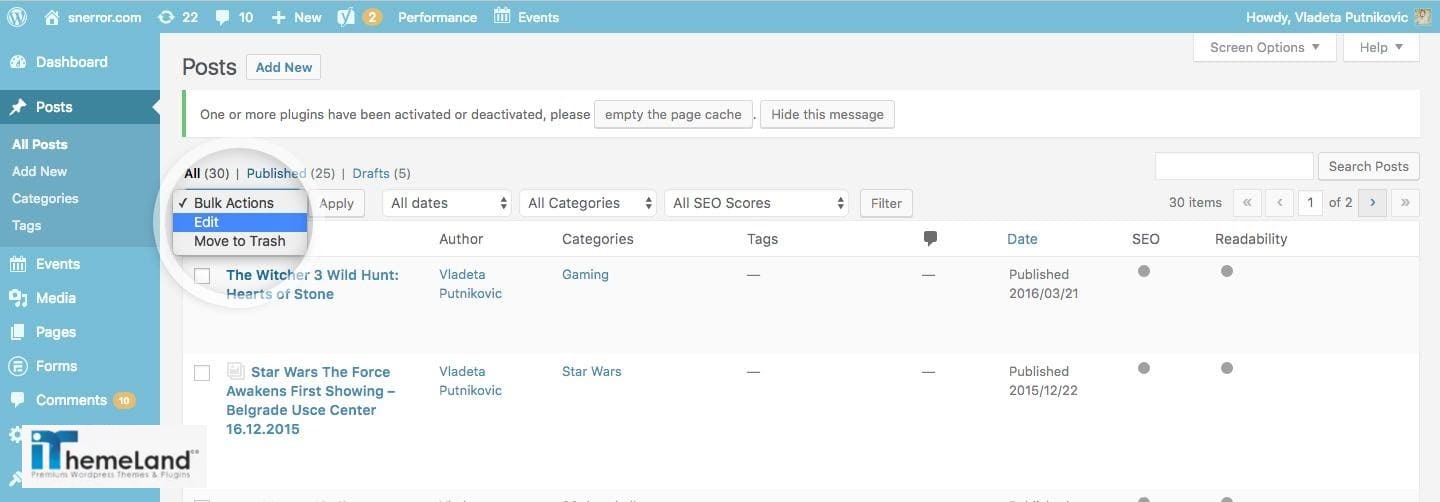Open the Events admin bar menu
Image resolution: width=1440 pixels, height=502 pixels.
pos(526,17)
